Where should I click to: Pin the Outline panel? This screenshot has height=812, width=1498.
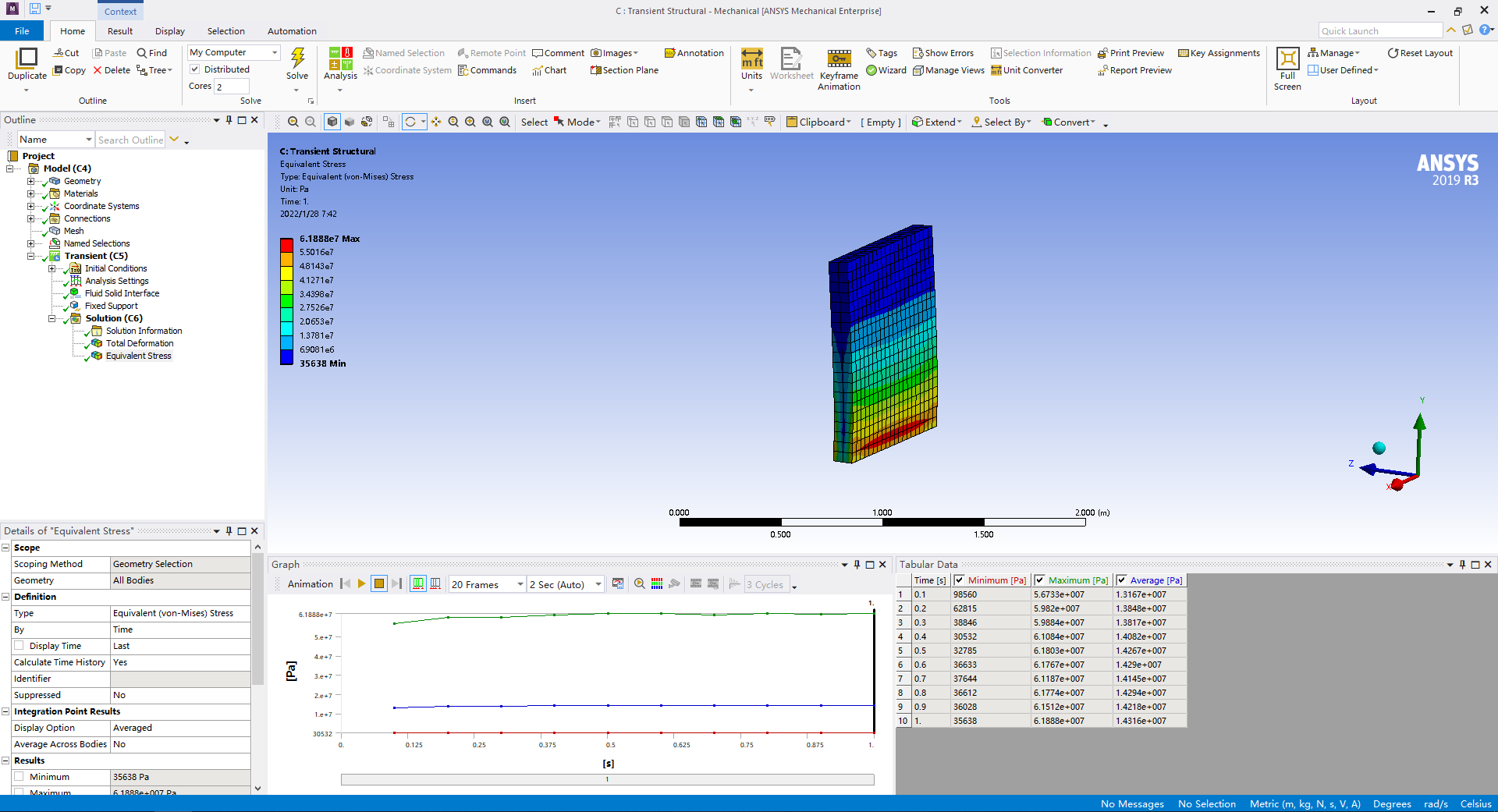click(229, 120)
